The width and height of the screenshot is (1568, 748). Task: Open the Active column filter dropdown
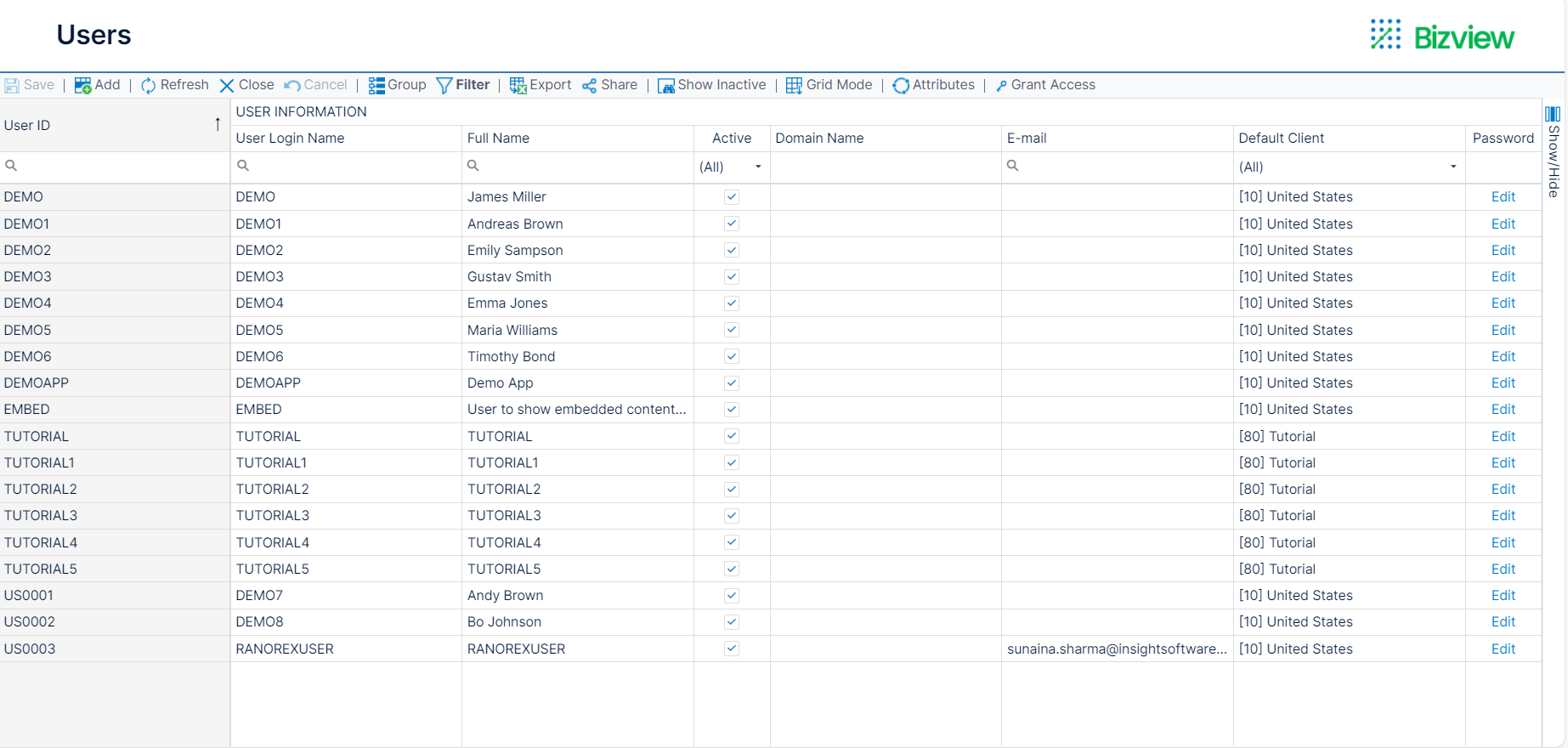757,167
